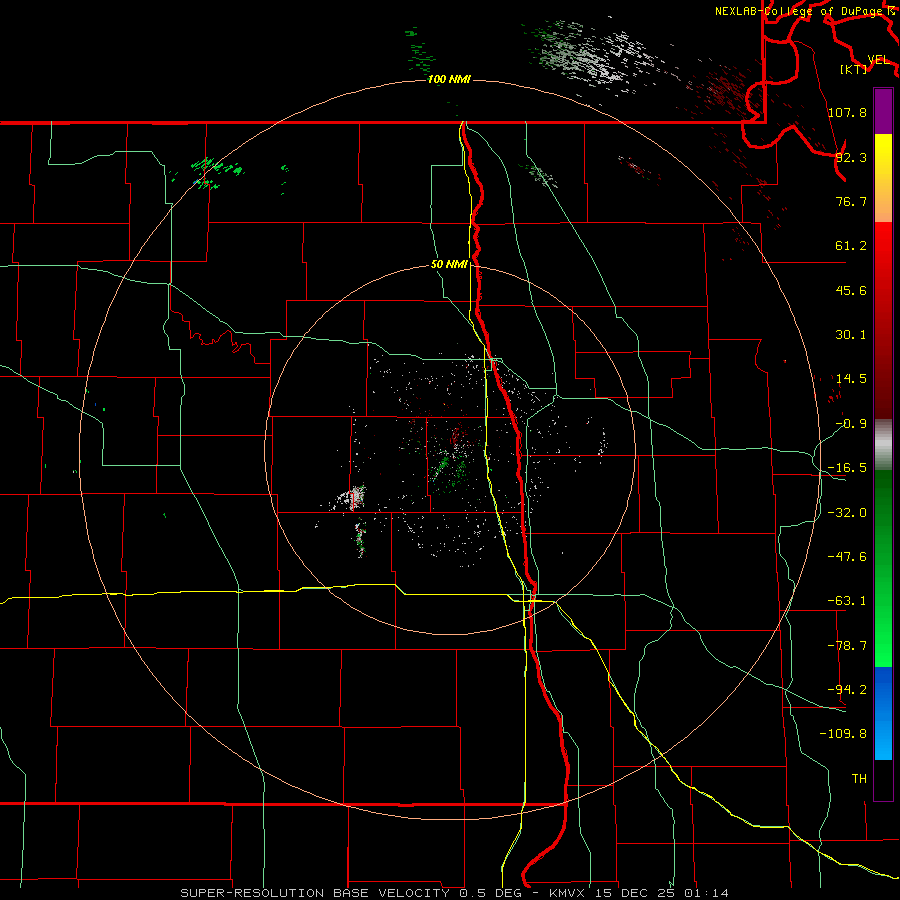This screenshot has height=900, width=900.
Task: Click the 45.6 legend value
Action: pos(851,290)
